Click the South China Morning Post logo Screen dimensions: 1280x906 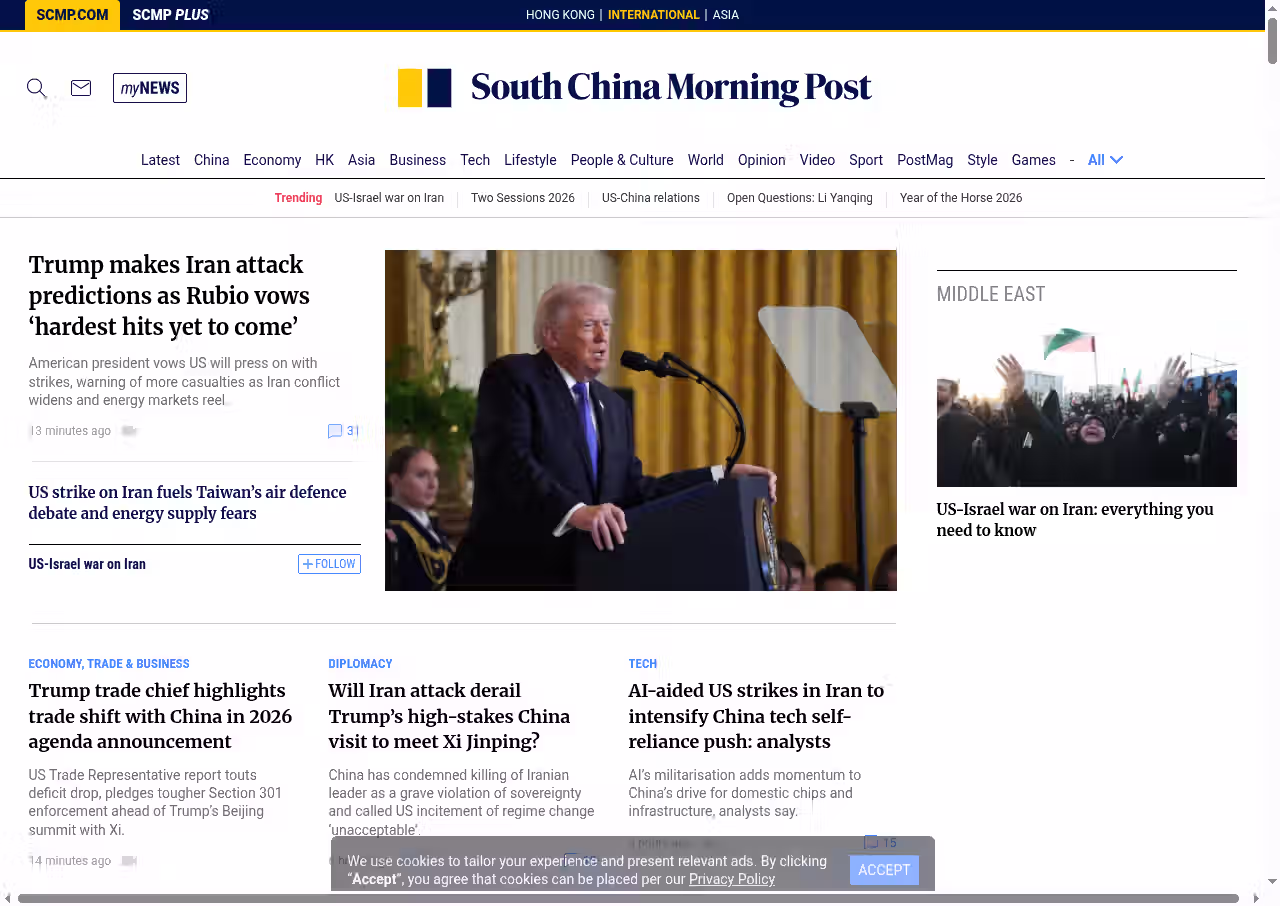click(635, 88)
